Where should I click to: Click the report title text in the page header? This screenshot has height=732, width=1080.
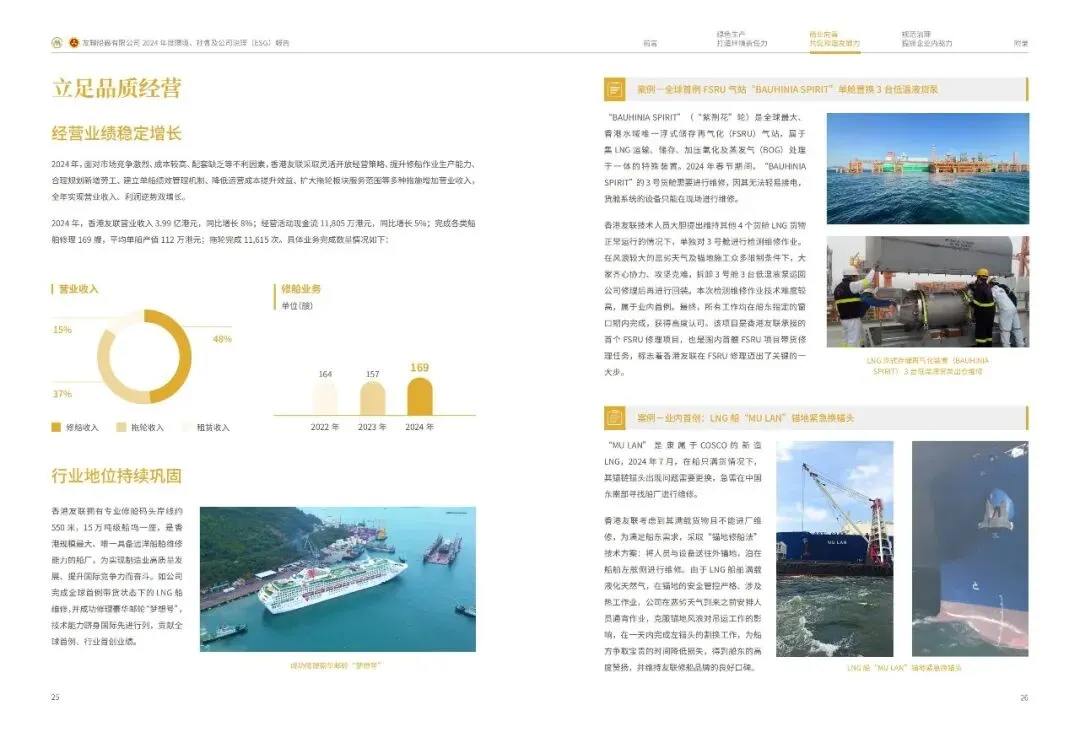pos(186,43)
